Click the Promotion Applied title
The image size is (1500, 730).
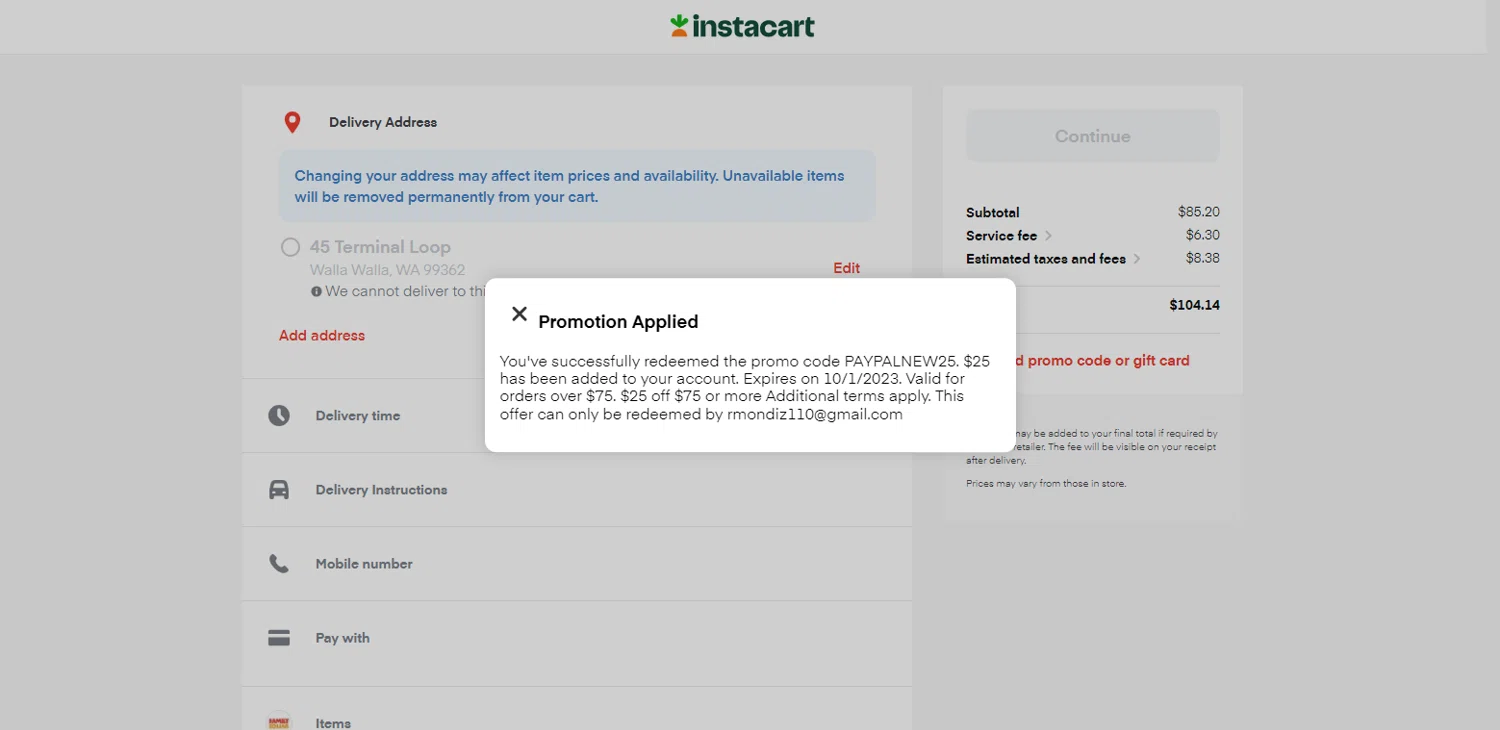(618, 322)
